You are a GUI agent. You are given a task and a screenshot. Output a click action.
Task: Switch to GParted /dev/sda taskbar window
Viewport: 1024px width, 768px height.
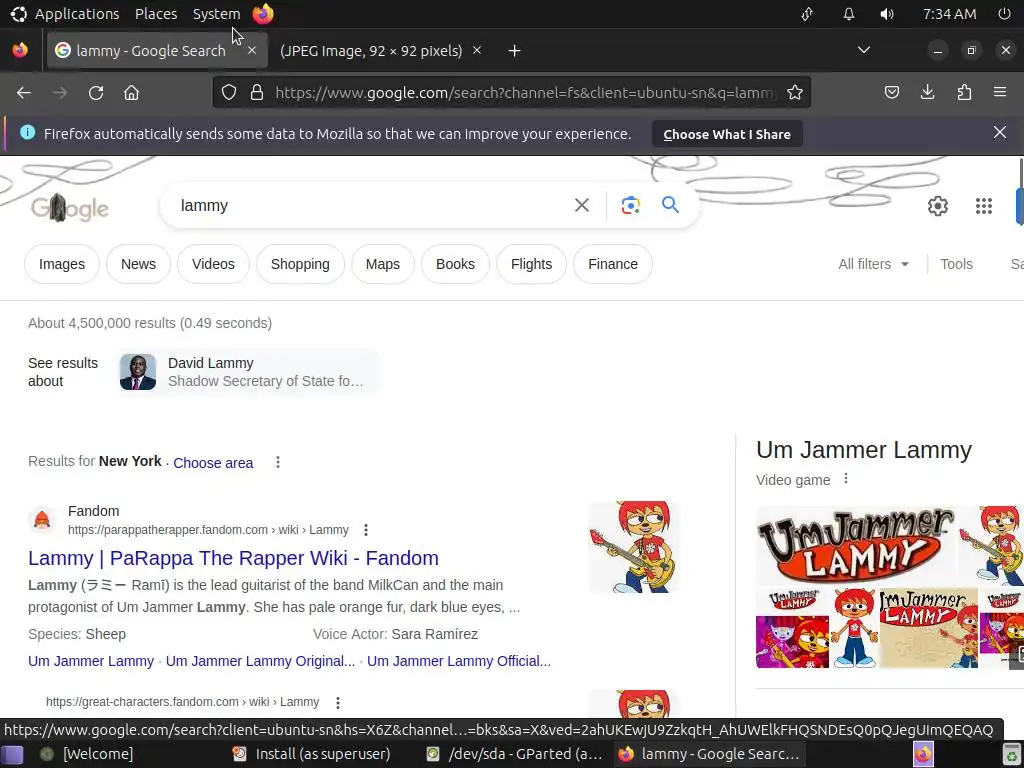coord(515,754)
